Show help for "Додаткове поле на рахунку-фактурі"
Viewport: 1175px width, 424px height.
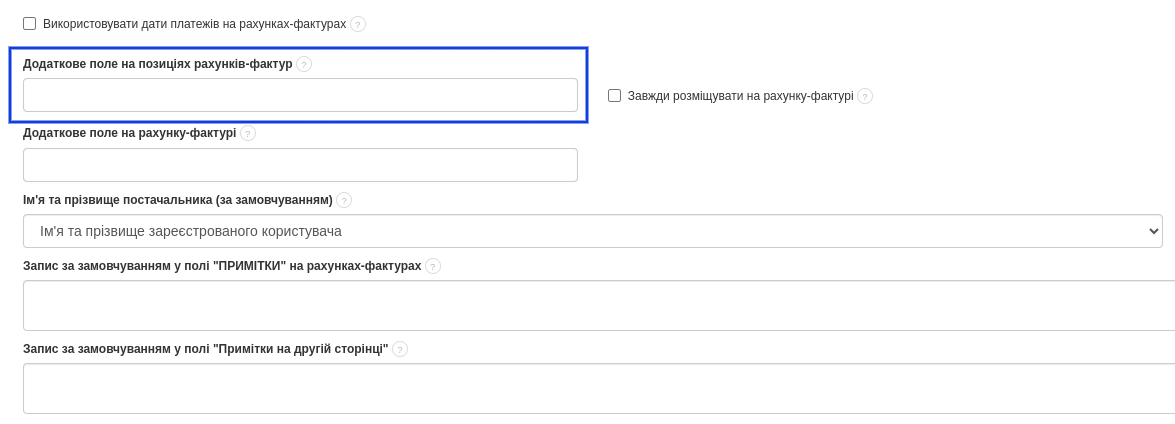click(248, 133)
